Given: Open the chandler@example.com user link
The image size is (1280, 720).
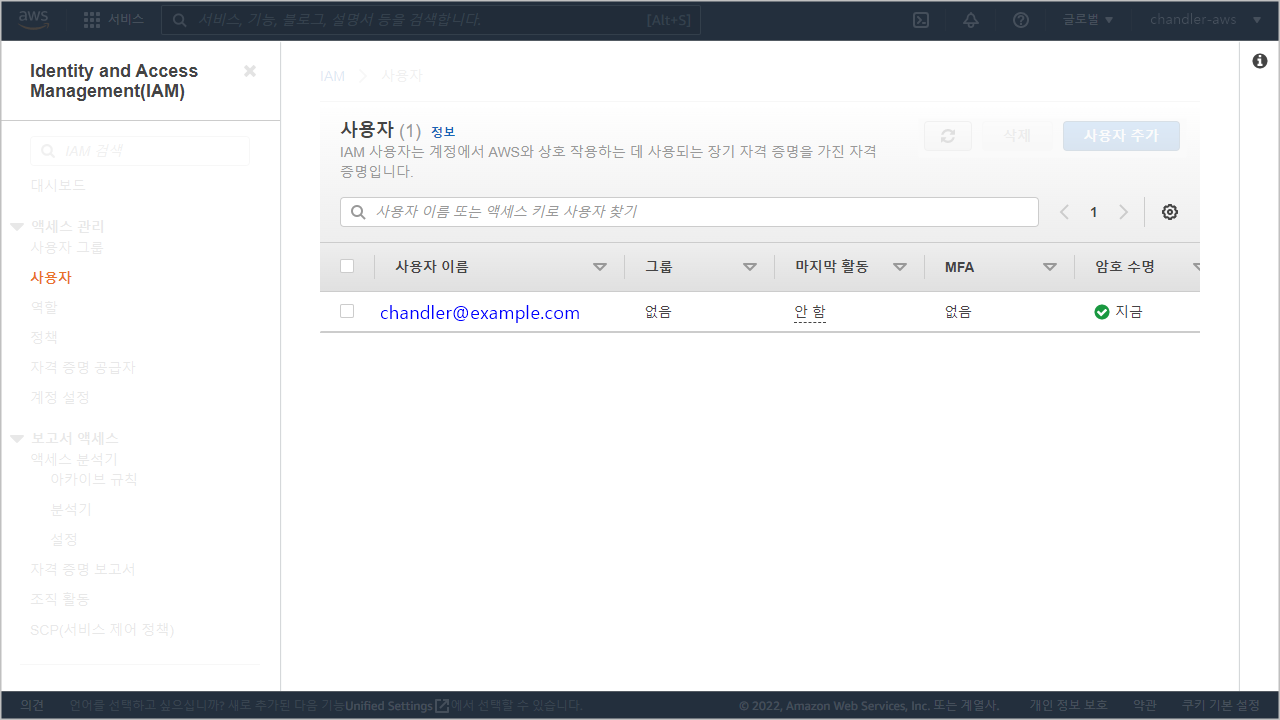Looking at the screenshot, I should pyautogui.click(x=480, y=313).
